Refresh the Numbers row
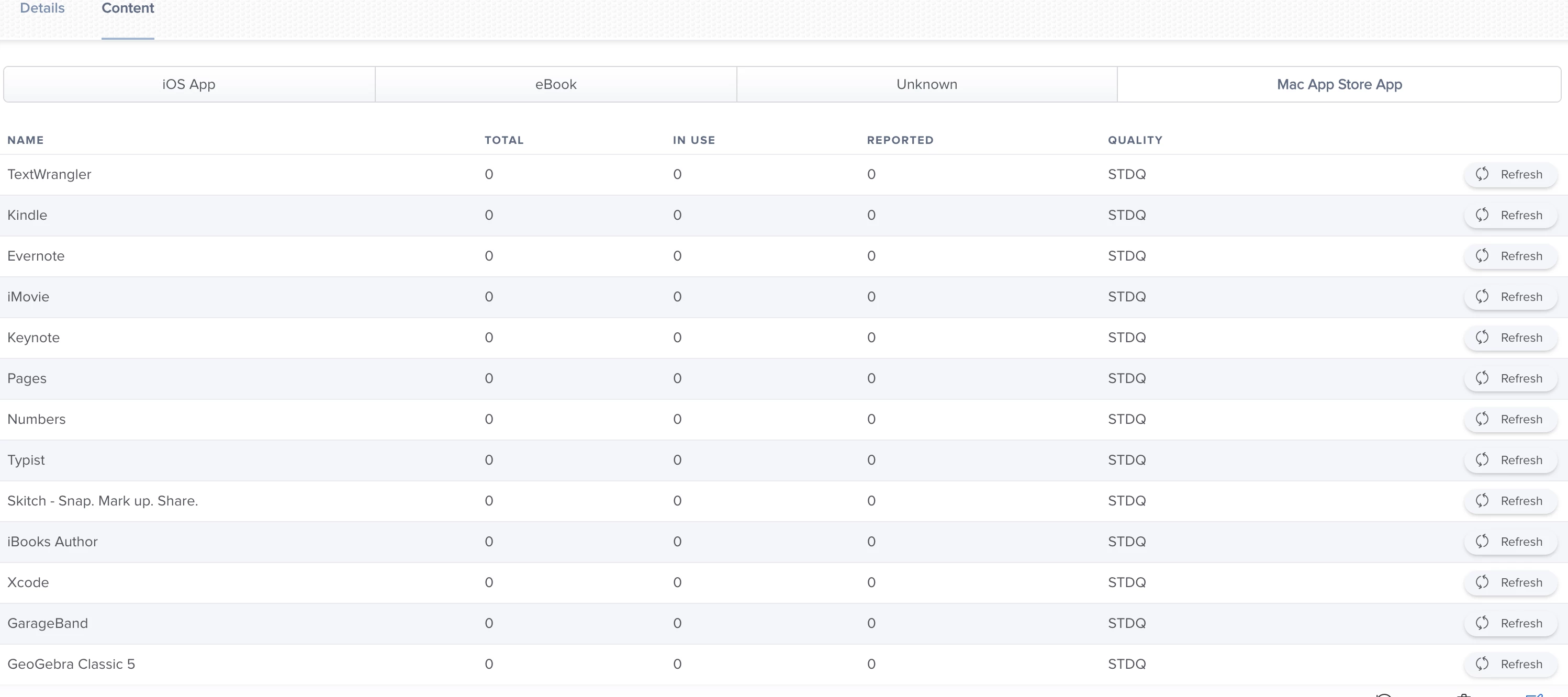Image resolution: width=1568 pixels, height=697 pixels. (x=1510, y=420)
